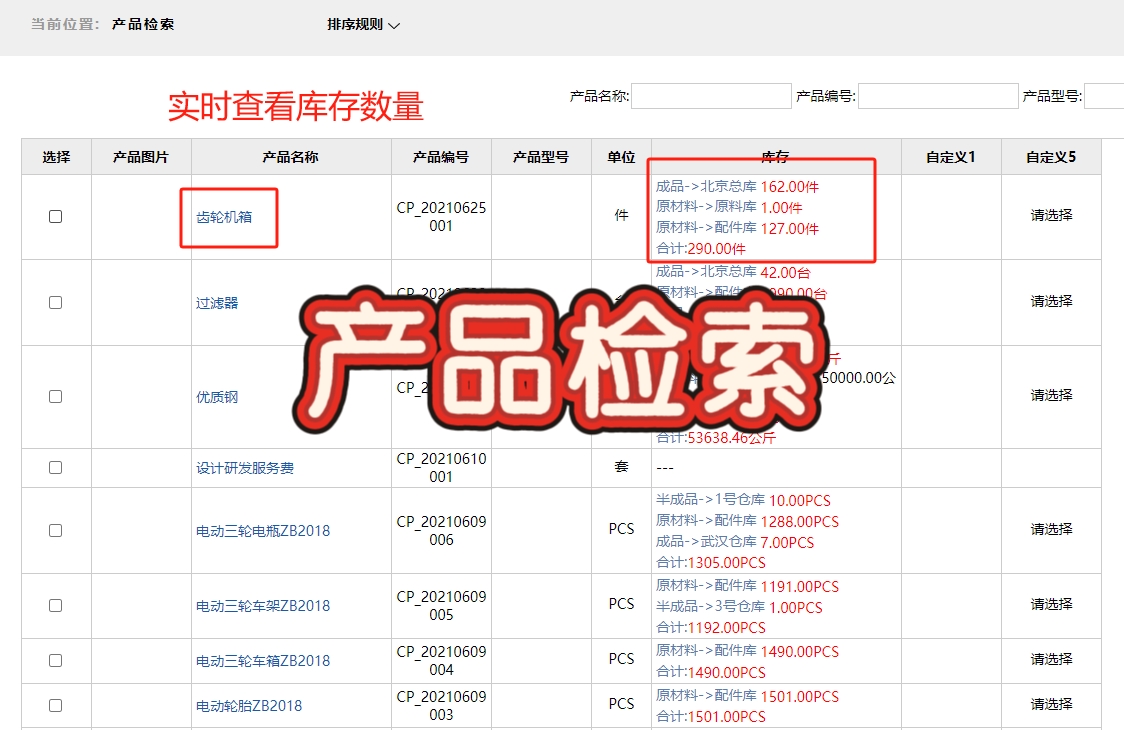
Task: Click stock line 配件库 1288.00PCS
Action: pos(748,521)
